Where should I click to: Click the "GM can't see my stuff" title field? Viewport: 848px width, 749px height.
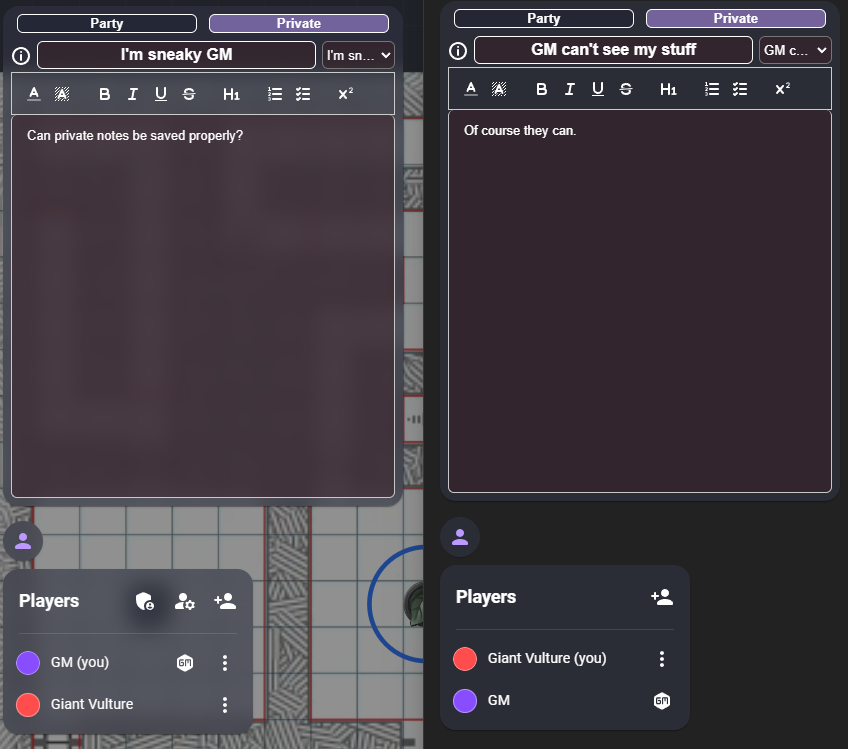pos(613,50)
